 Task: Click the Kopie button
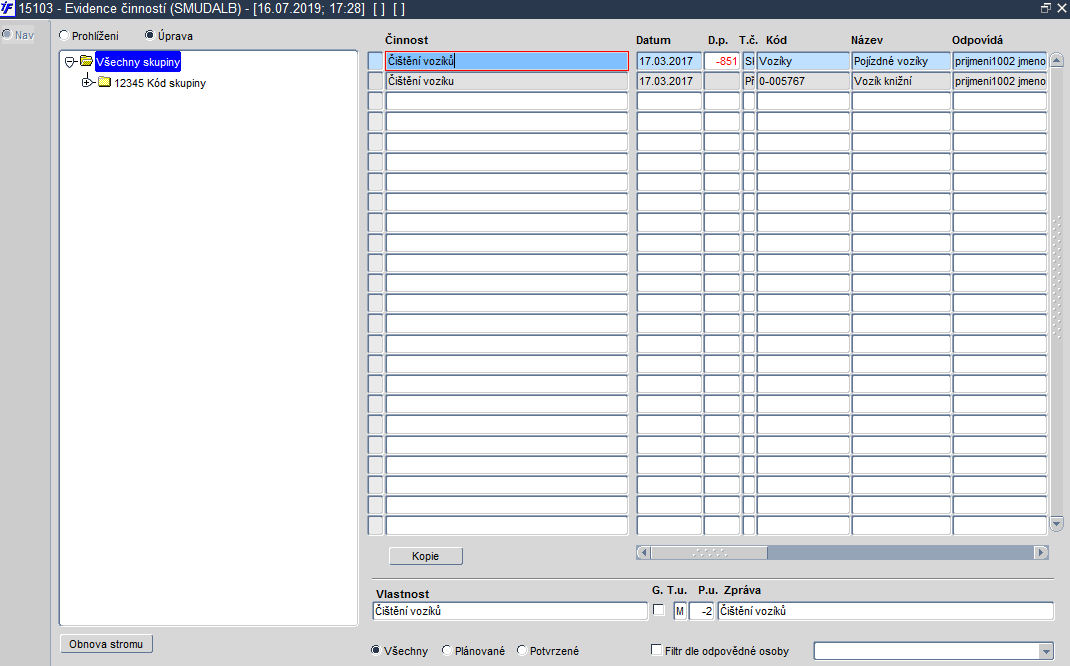[x=426, y=556]
